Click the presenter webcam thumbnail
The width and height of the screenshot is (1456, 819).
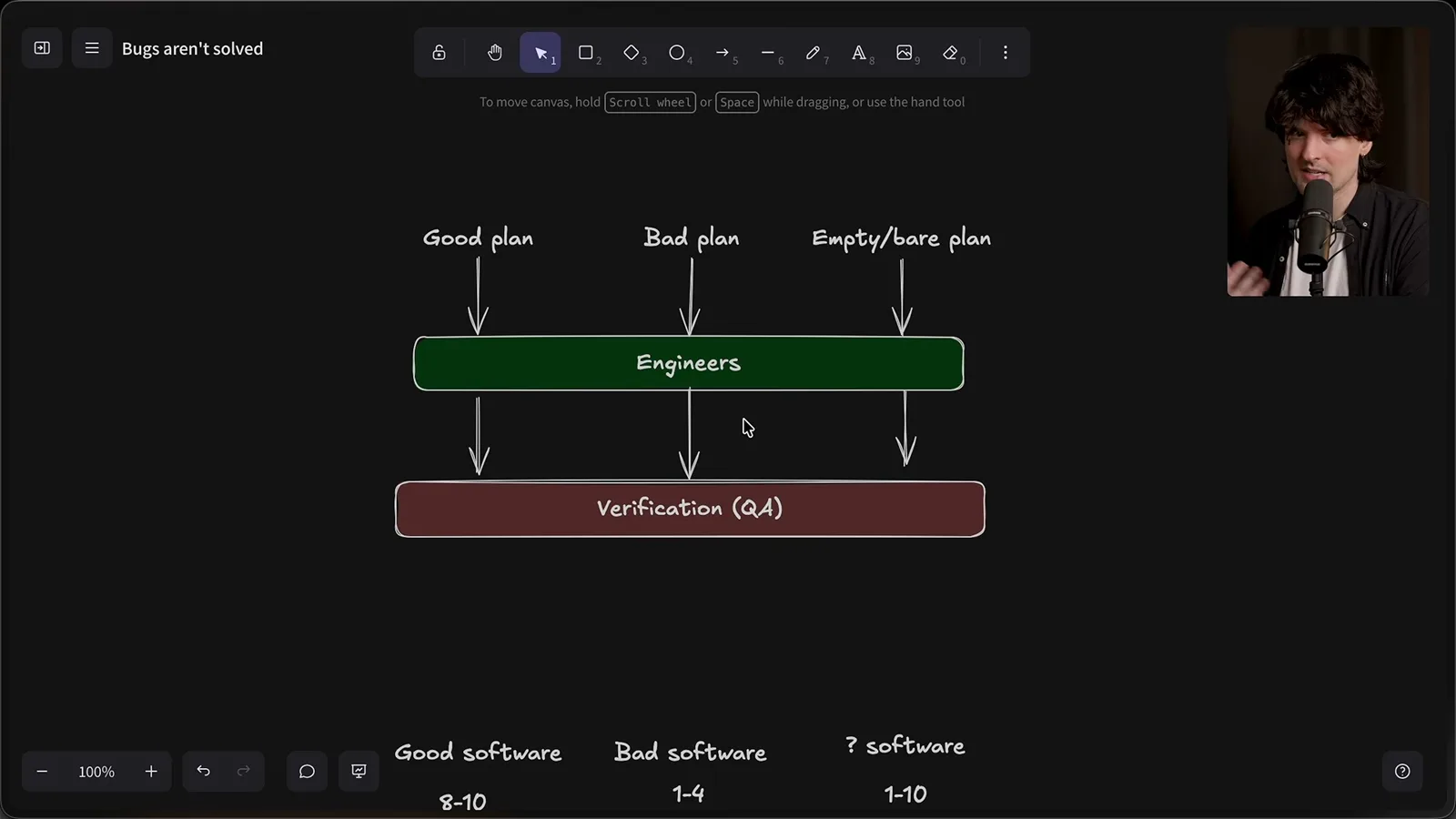click(x=1328, y=162)
